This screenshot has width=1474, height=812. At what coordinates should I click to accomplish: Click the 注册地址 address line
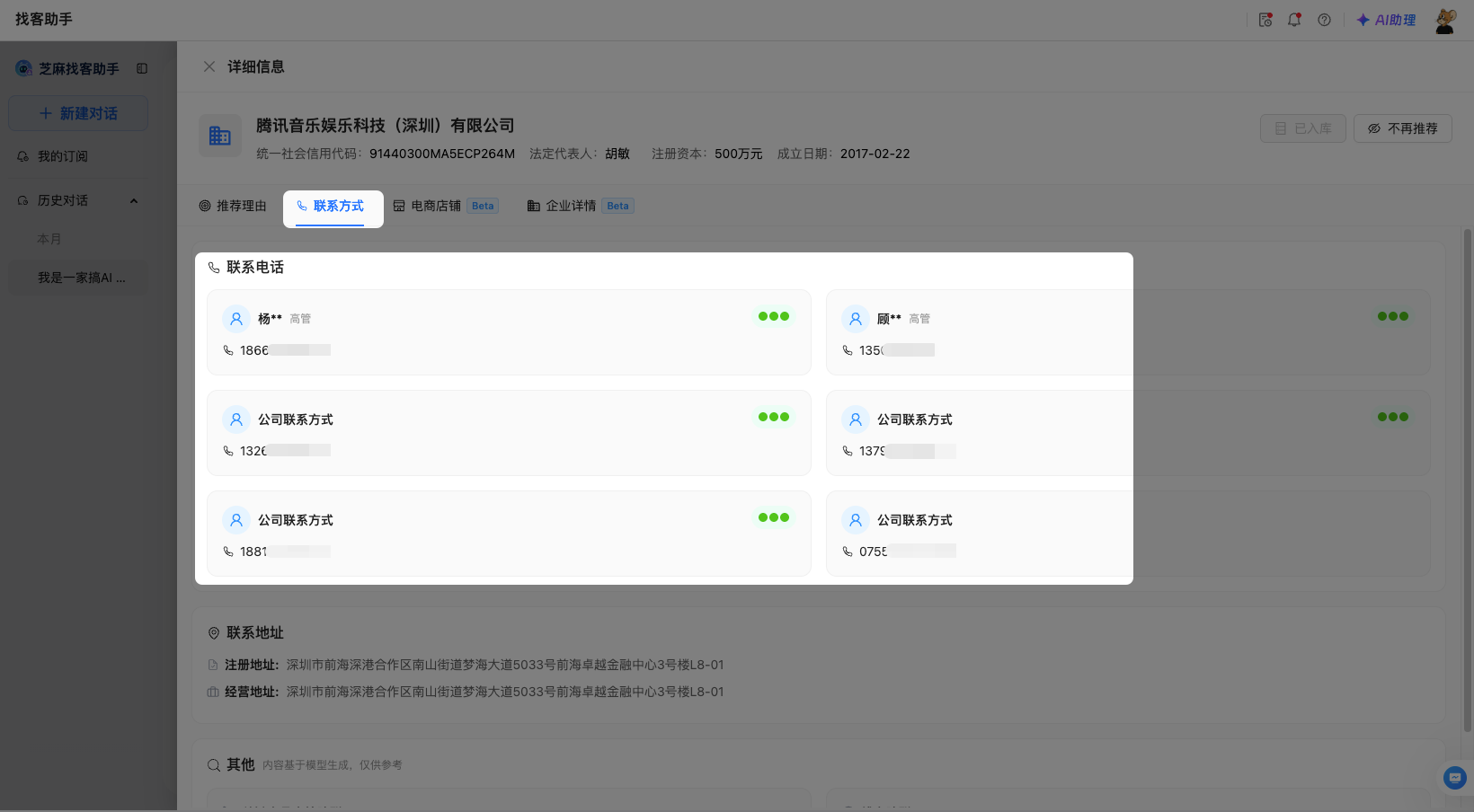[x=466, y=665]
